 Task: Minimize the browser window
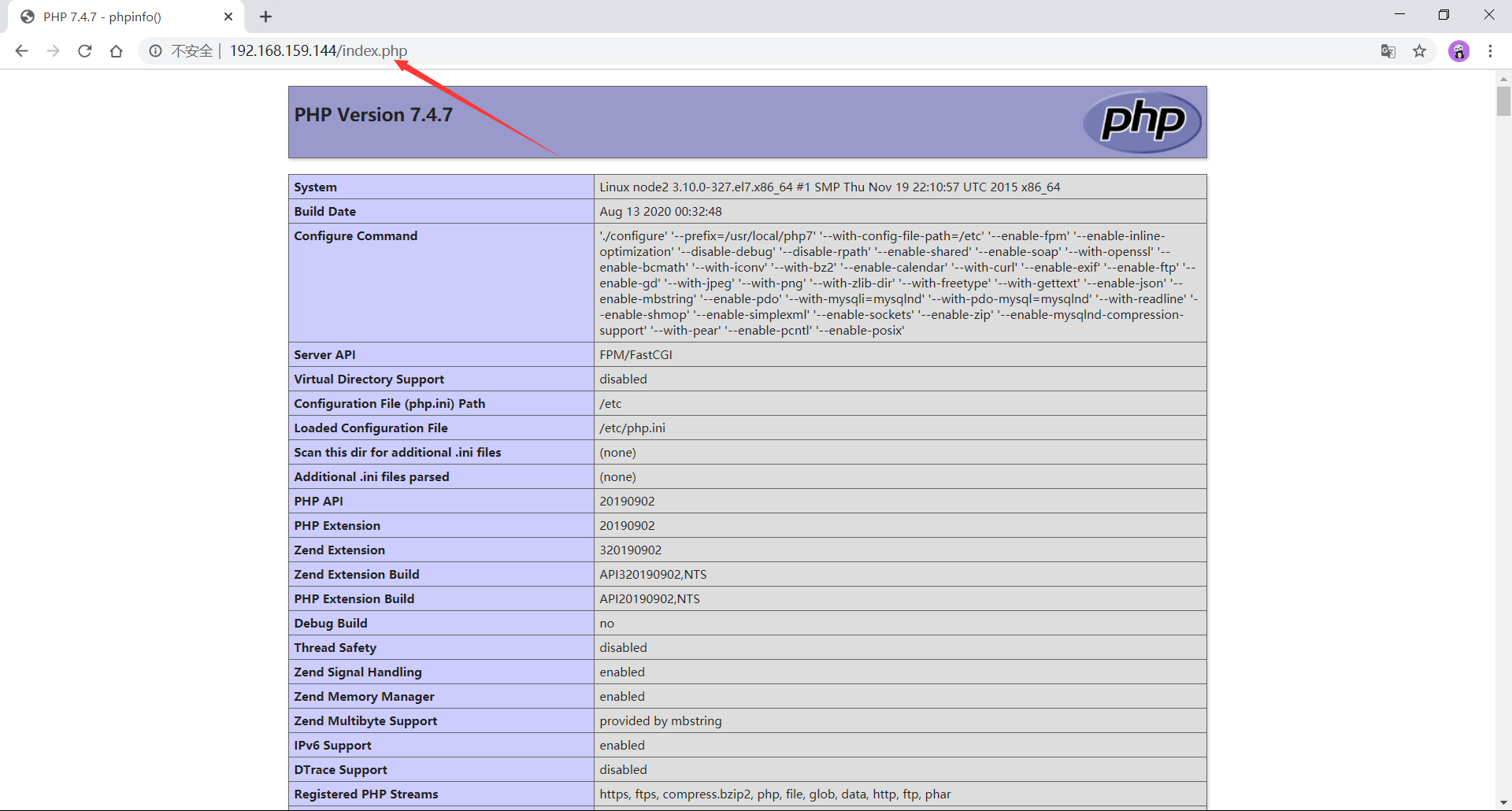pos(1399,15)
